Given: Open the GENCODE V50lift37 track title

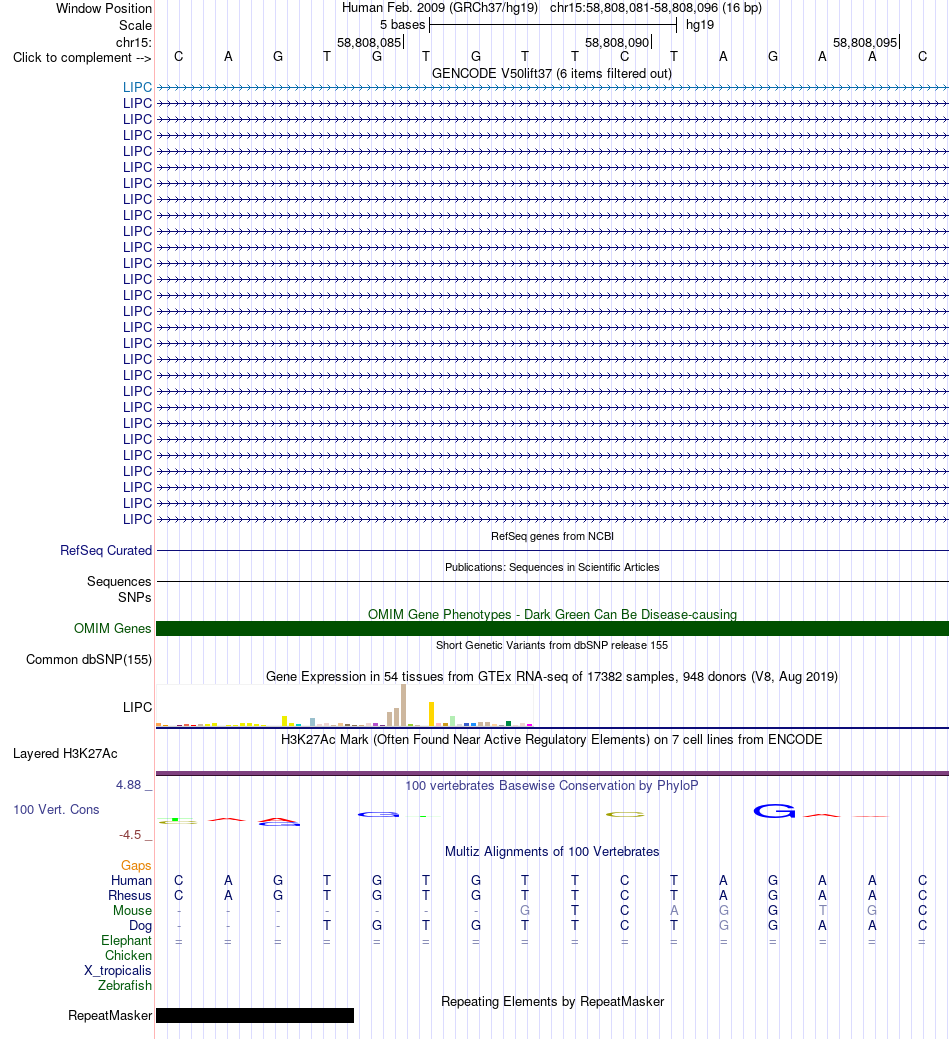Looking at the screenshot, I should 551,74.
